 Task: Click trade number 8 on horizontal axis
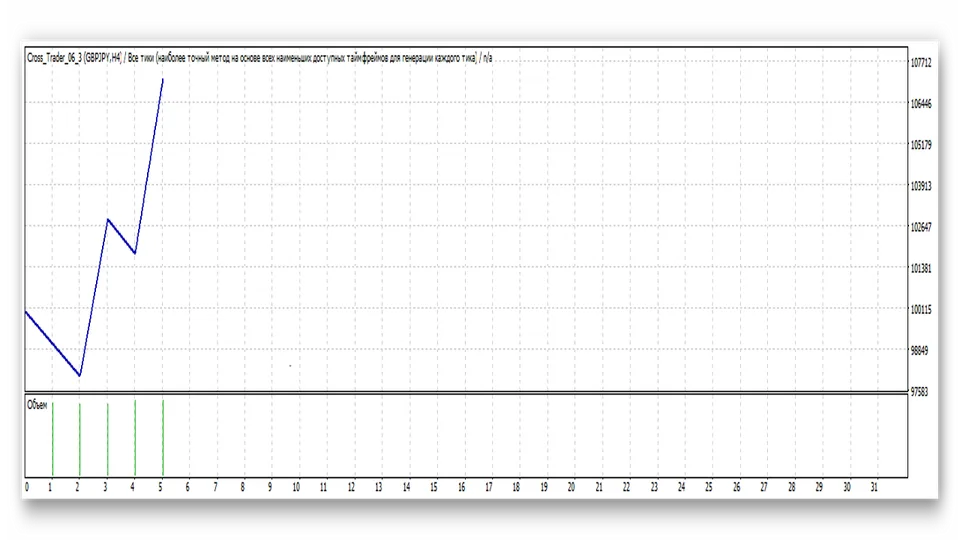click(x=242, y=487)
